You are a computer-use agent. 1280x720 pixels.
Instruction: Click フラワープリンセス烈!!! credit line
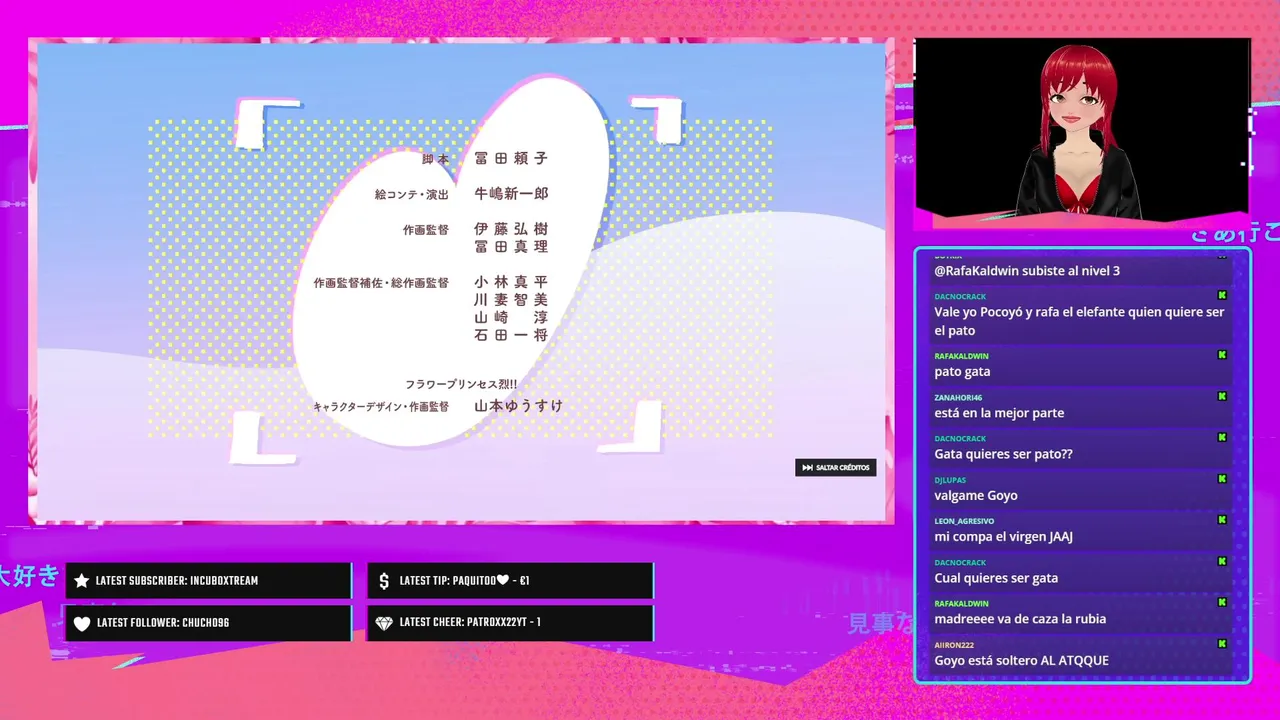click(461, 384)
